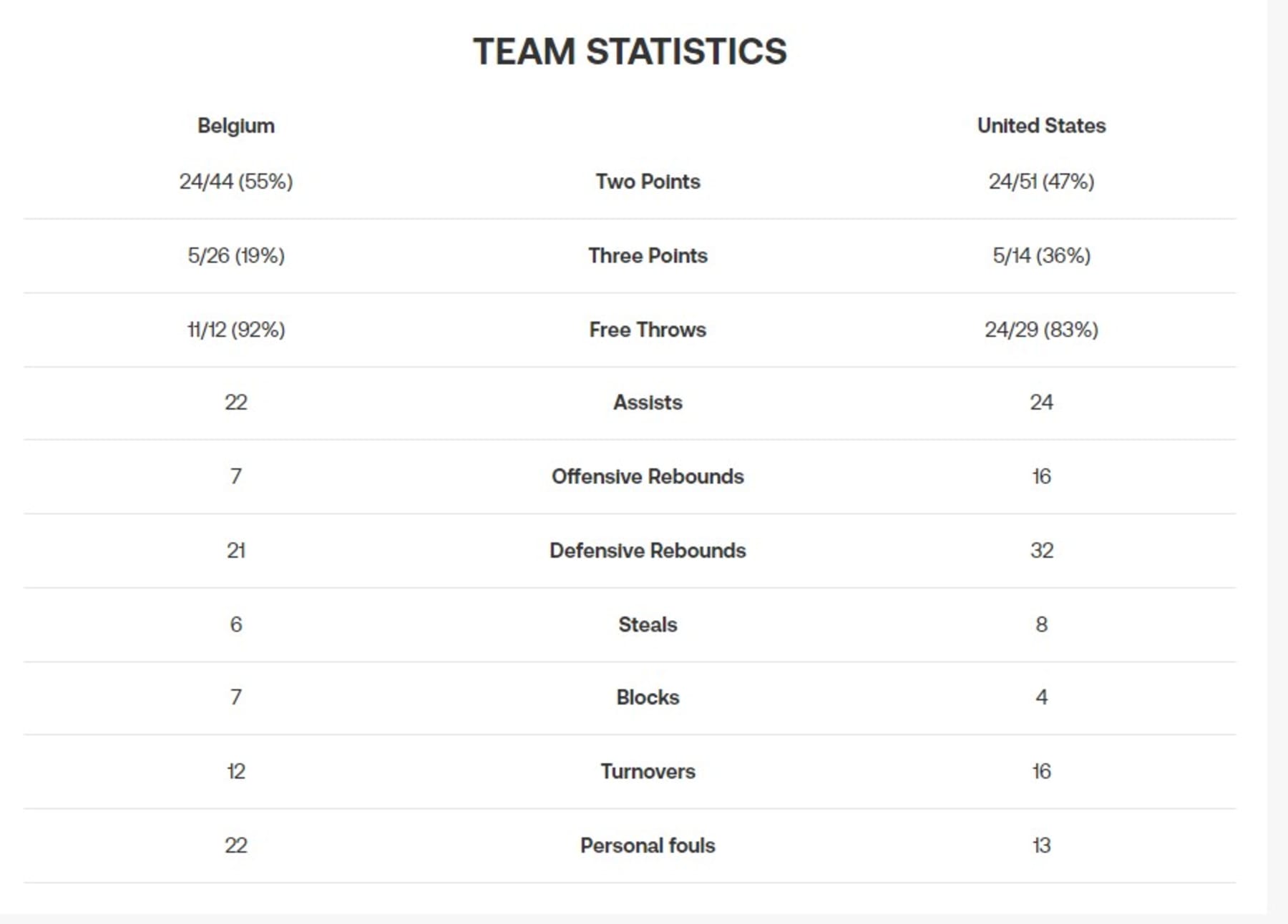Click the Assists stat label
Screen dimensions: 1288x924
coord(648,403)
